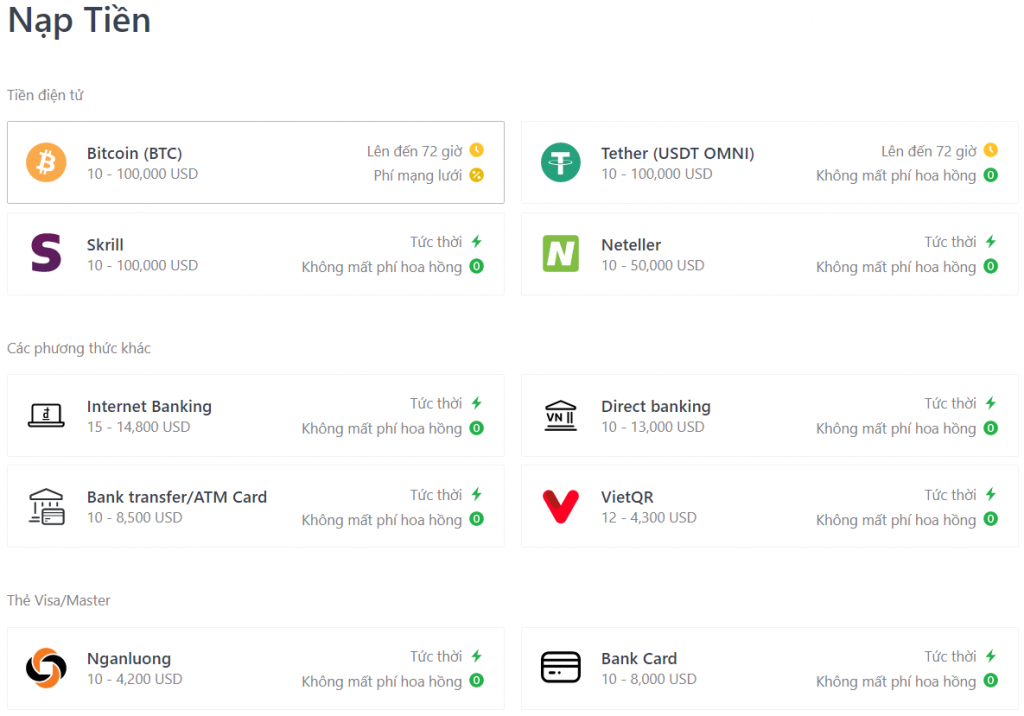This screenshot has height=716, width=1024.
Task: Click the zero fee icon for Bank transfer/ATM Card
Action: pos(477,519)
